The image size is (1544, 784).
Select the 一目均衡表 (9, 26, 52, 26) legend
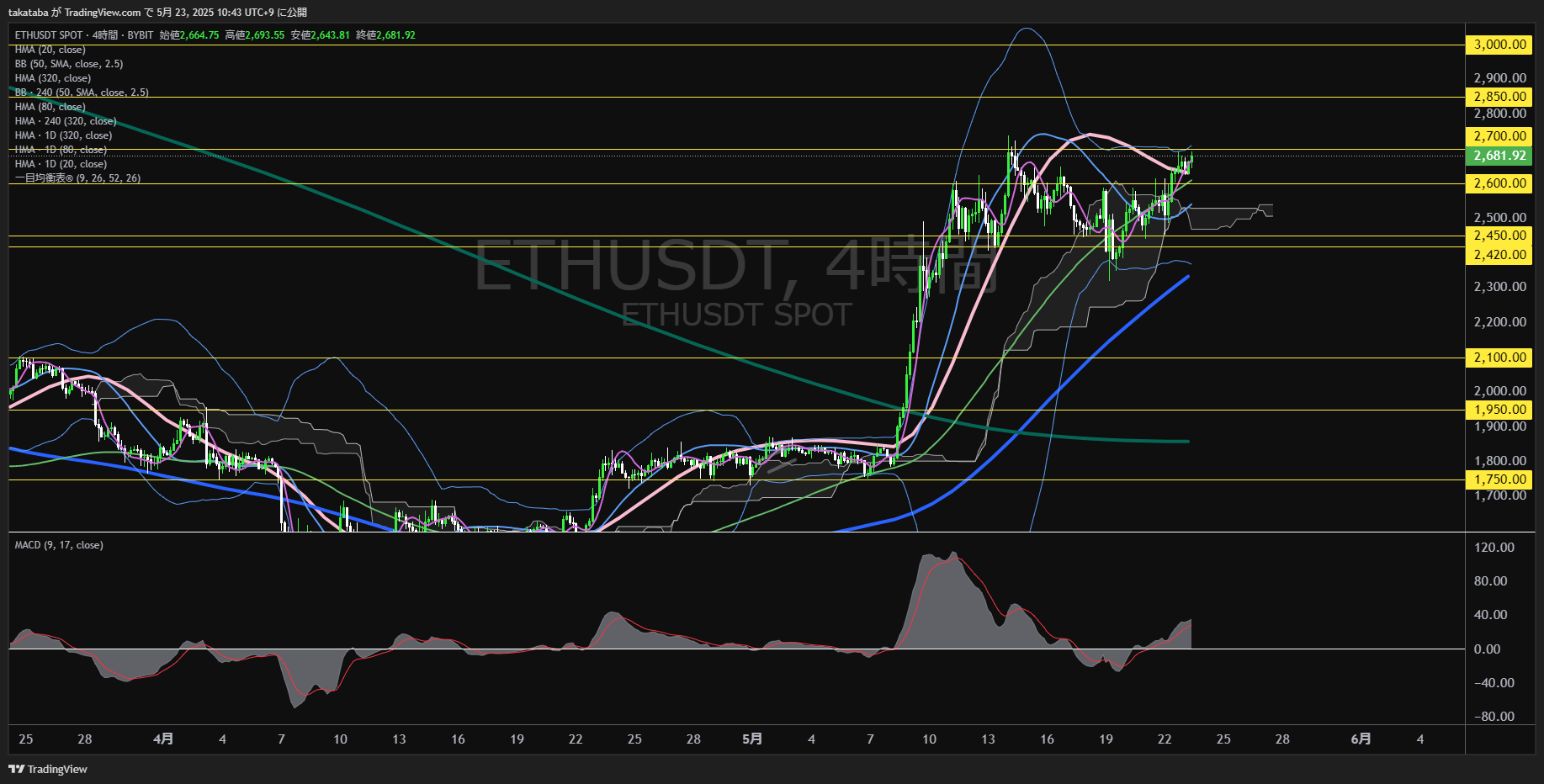(77, 178)
